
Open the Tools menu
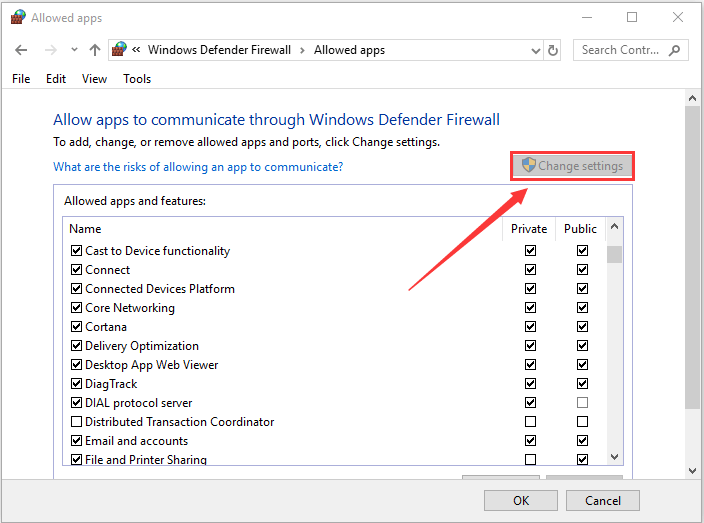(137, 79)
